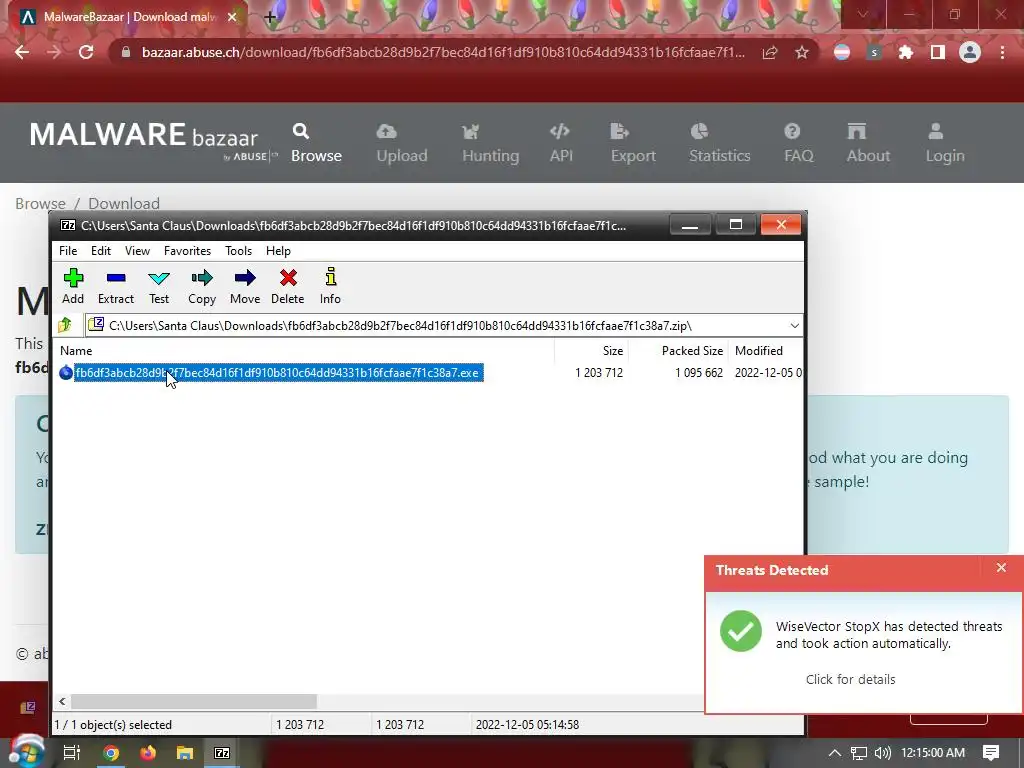The height and width of the screenshot is (768, 1024).
Task: Open the File menu in 7-Zip
Action: coord(68,251)
